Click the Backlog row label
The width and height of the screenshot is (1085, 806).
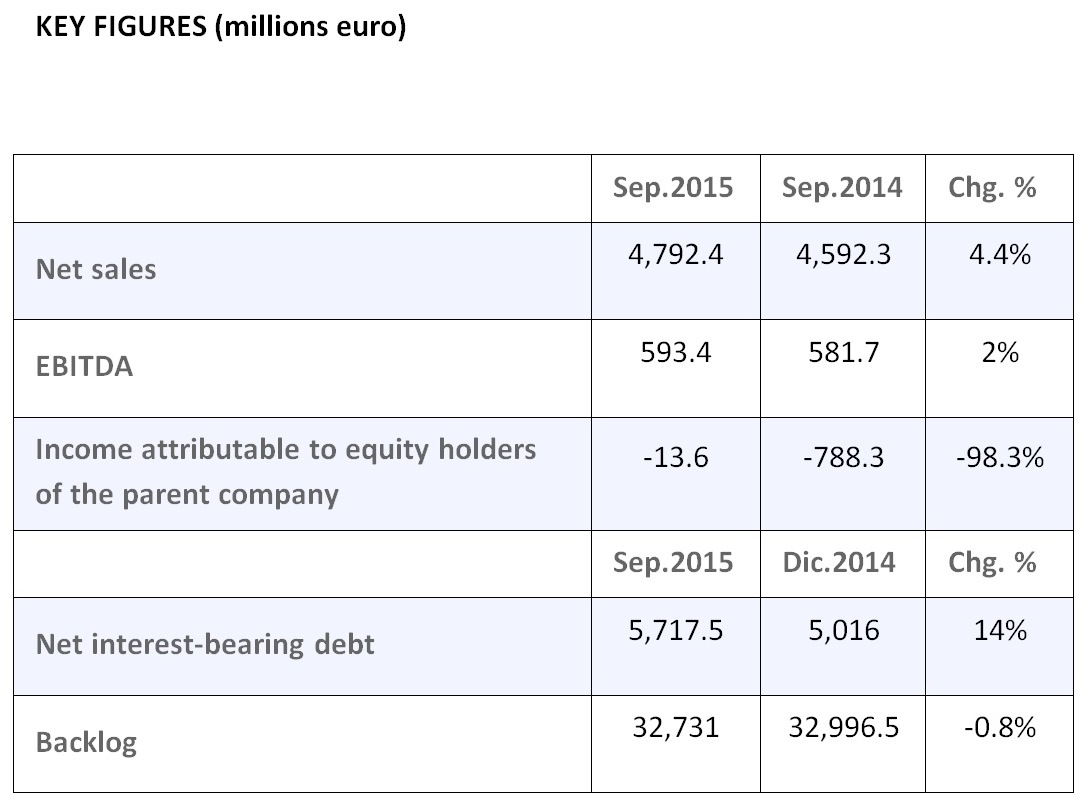click(86, 743)
